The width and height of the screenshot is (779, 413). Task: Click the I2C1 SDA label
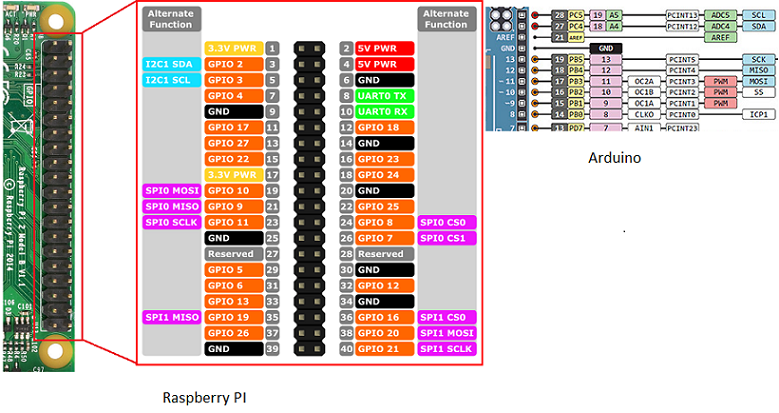click(x=172, y=64)
